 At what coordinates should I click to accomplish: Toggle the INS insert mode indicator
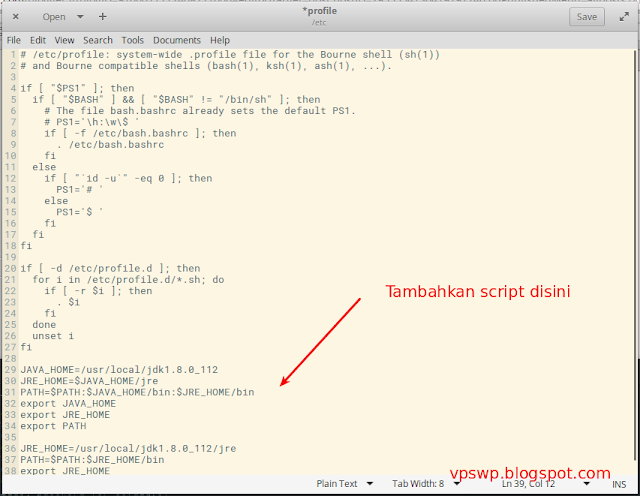tap(619, 484)
